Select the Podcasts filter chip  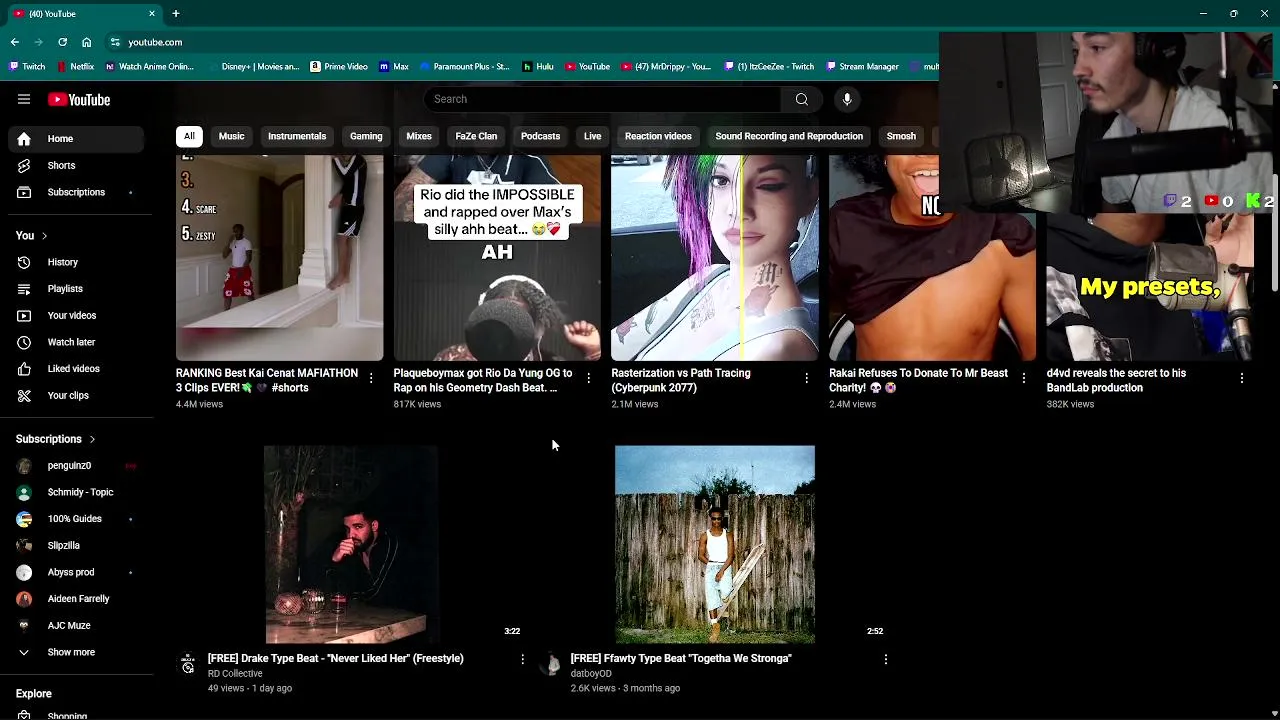540,136
